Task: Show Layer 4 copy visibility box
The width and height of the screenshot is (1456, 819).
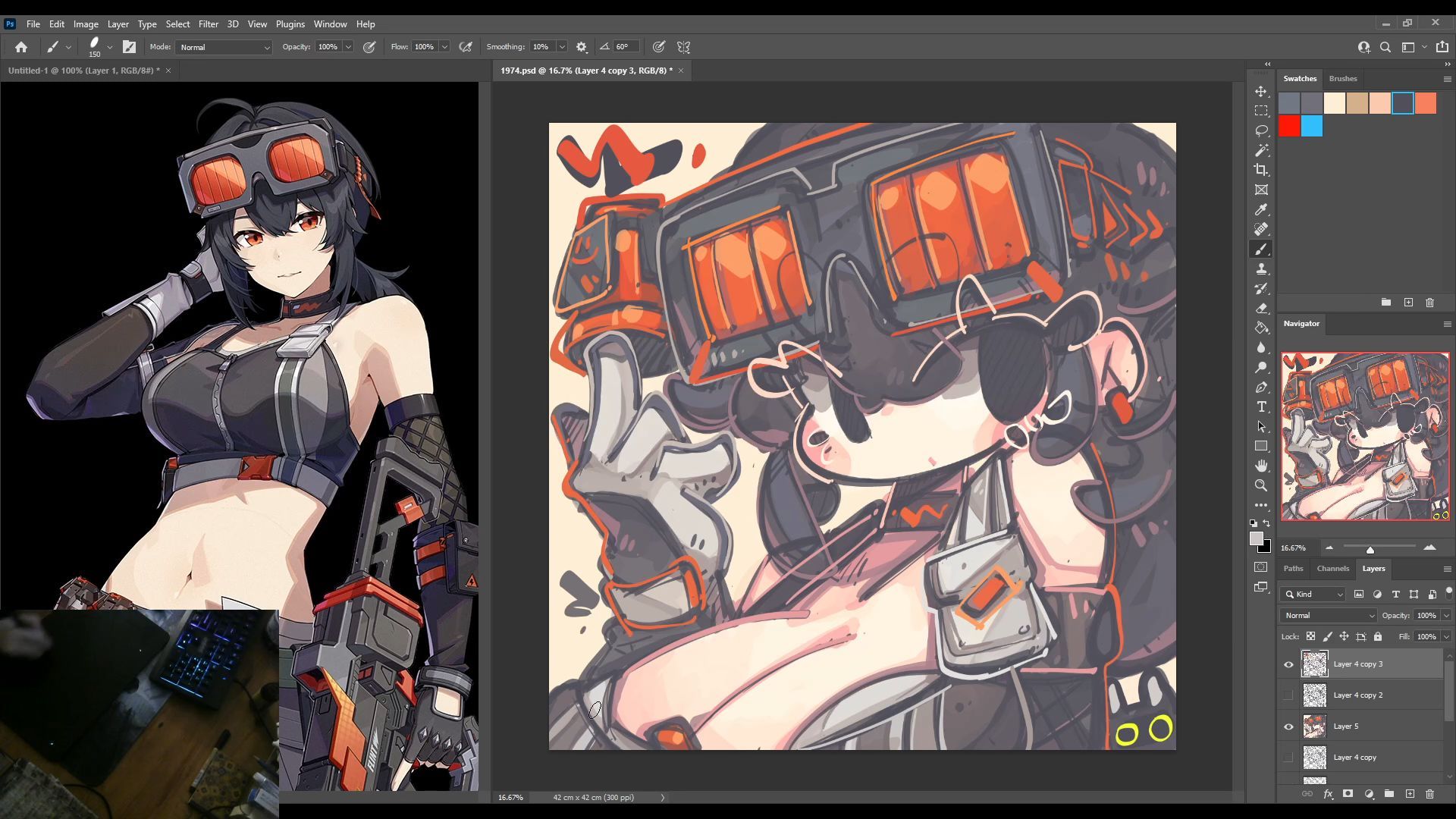Action: [x=1288, y=758]
